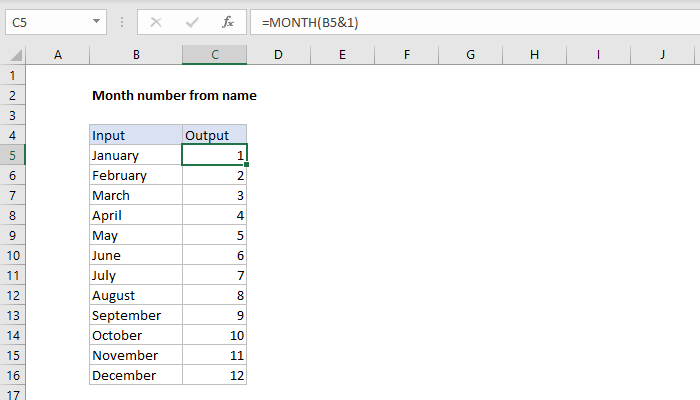The image size is (700, 400).
Task: Select column J header
Action: pos(662,55)
